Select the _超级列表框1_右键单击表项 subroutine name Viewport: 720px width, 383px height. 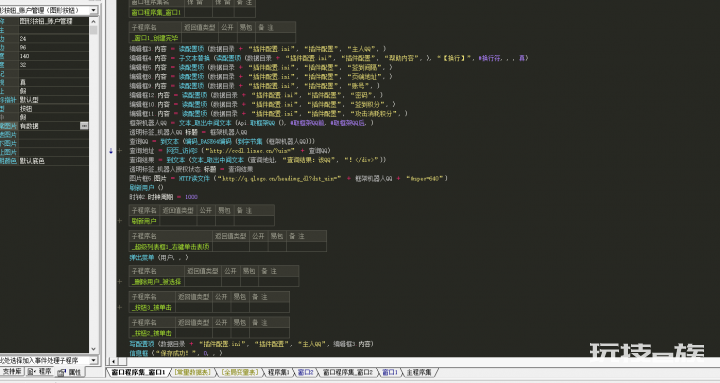pyautogui.click(x=170, y=247)
